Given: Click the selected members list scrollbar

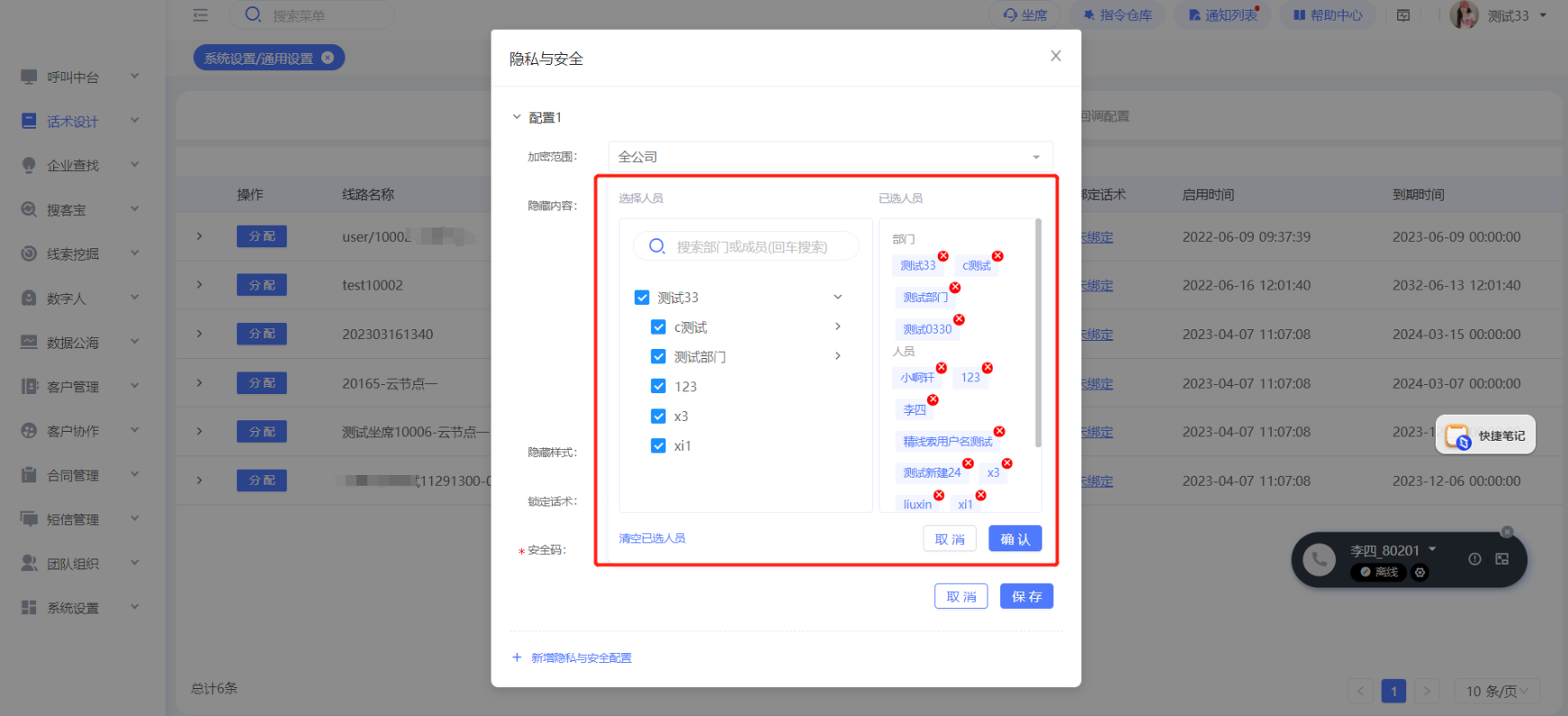Looking at the screenshot, I should click(x=1038, y=333).
